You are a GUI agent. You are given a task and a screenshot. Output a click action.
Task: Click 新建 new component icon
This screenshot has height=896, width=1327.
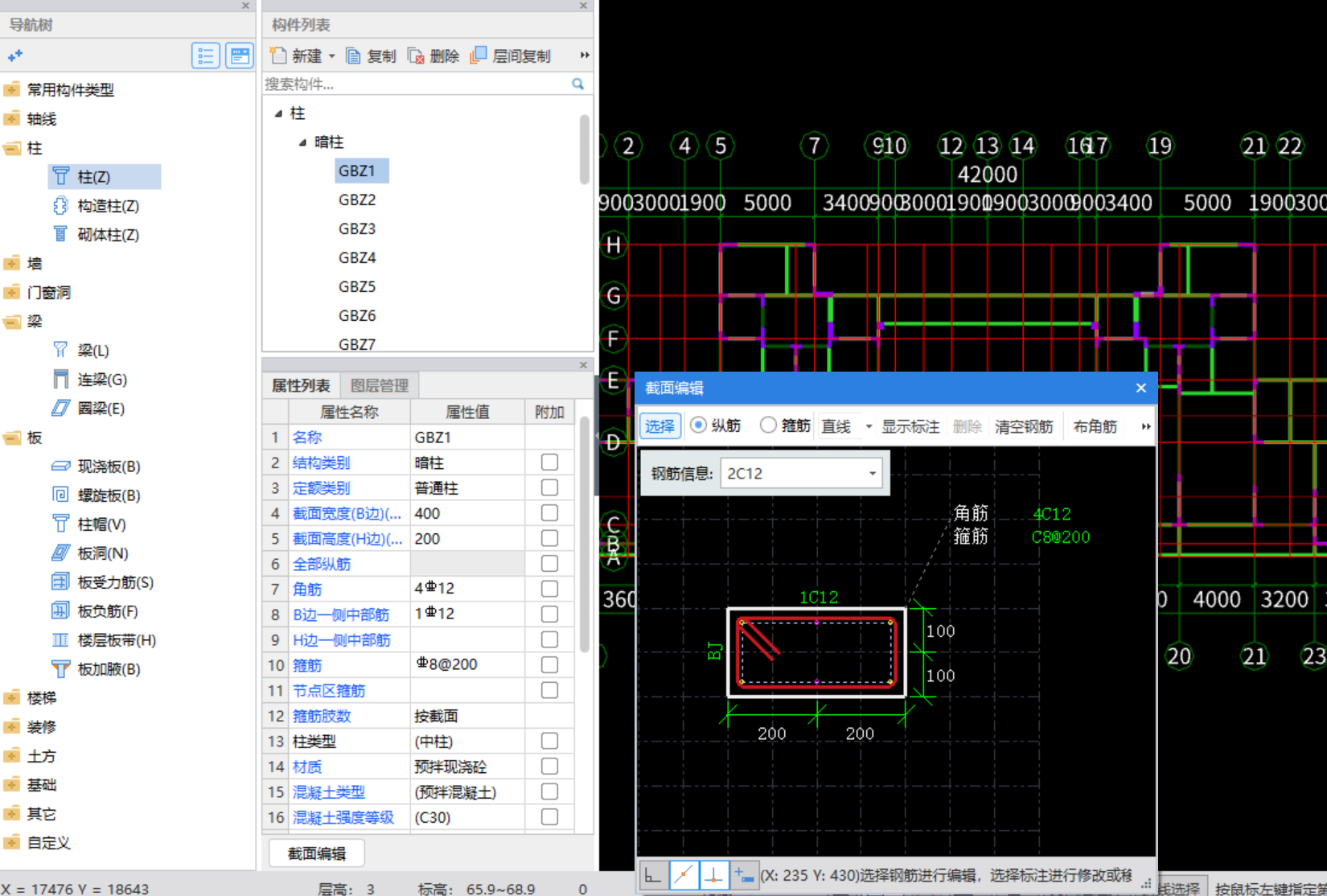278,55
